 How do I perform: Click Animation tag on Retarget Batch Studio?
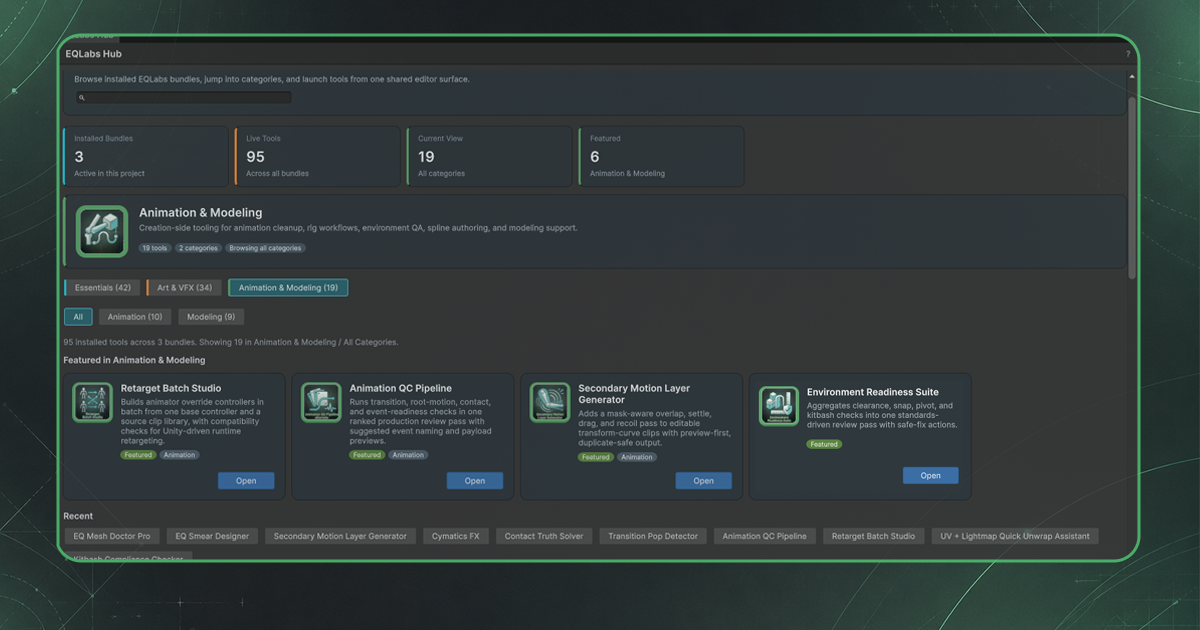click(180, 455)
